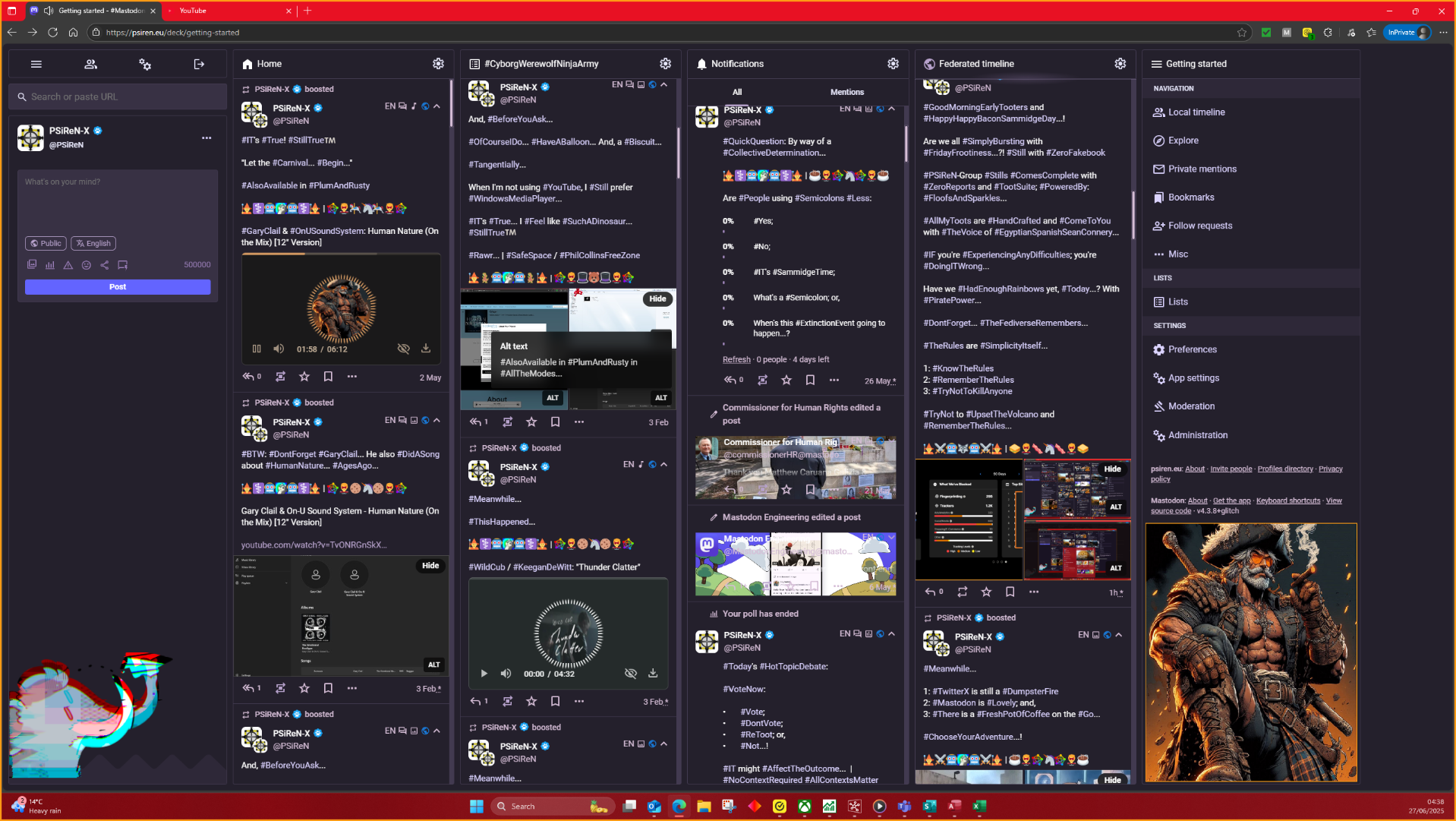Hide the Human Nature audio with eye icon
Screen dimensions: 1456x821
pyautogui.click(x=403, y=349)
